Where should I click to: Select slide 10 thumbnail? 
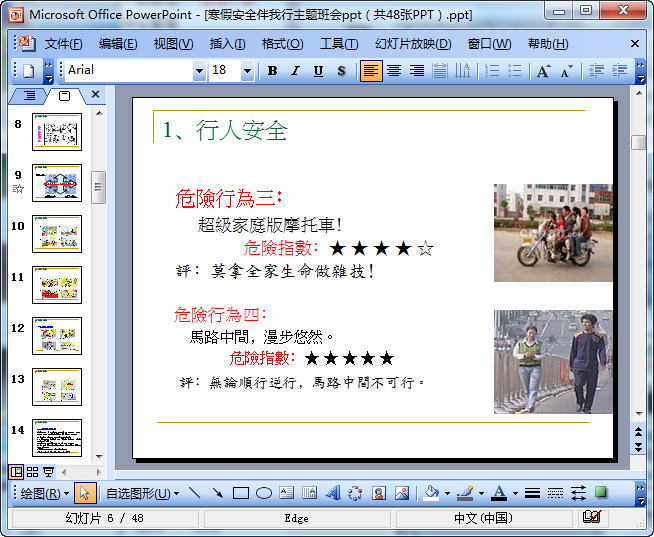coord(57,234)
